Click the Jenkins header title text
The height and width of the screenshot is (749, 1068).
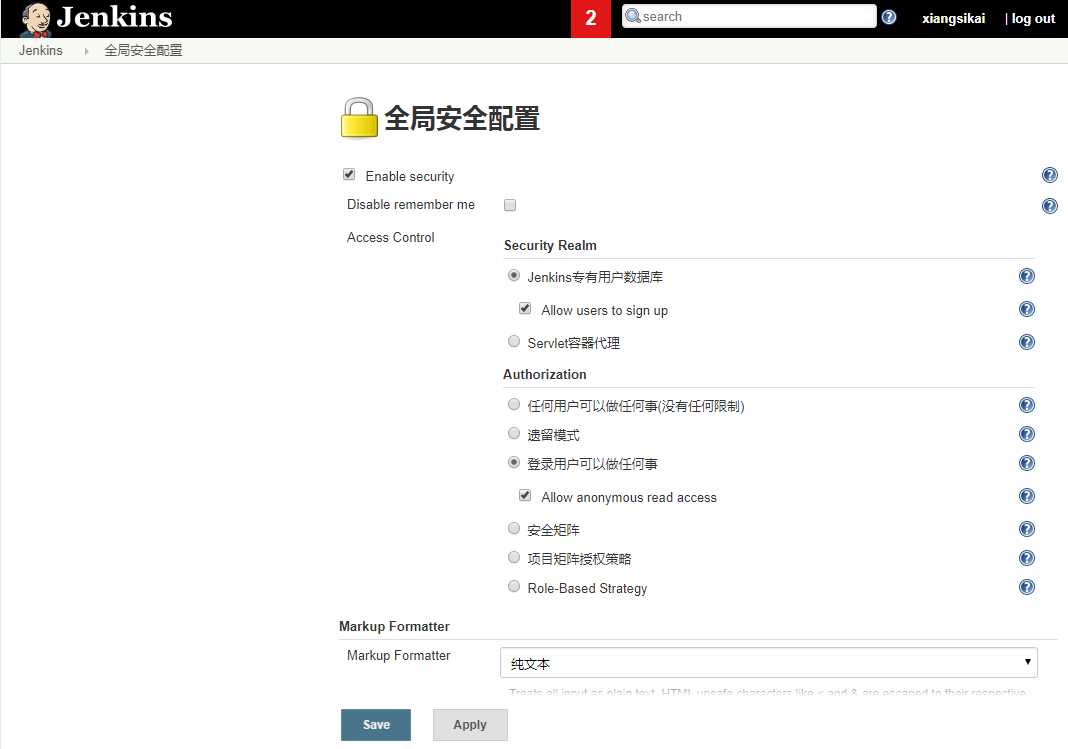114,17
